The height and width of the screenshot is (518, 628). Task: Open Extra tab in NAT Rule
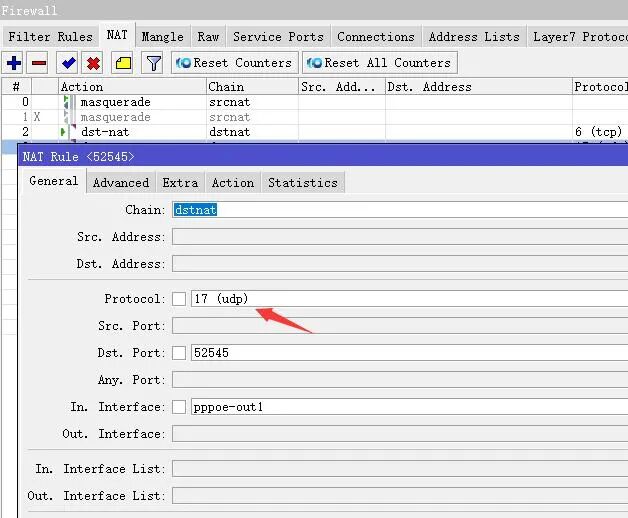pyautogui.click(x=180, y=183)
